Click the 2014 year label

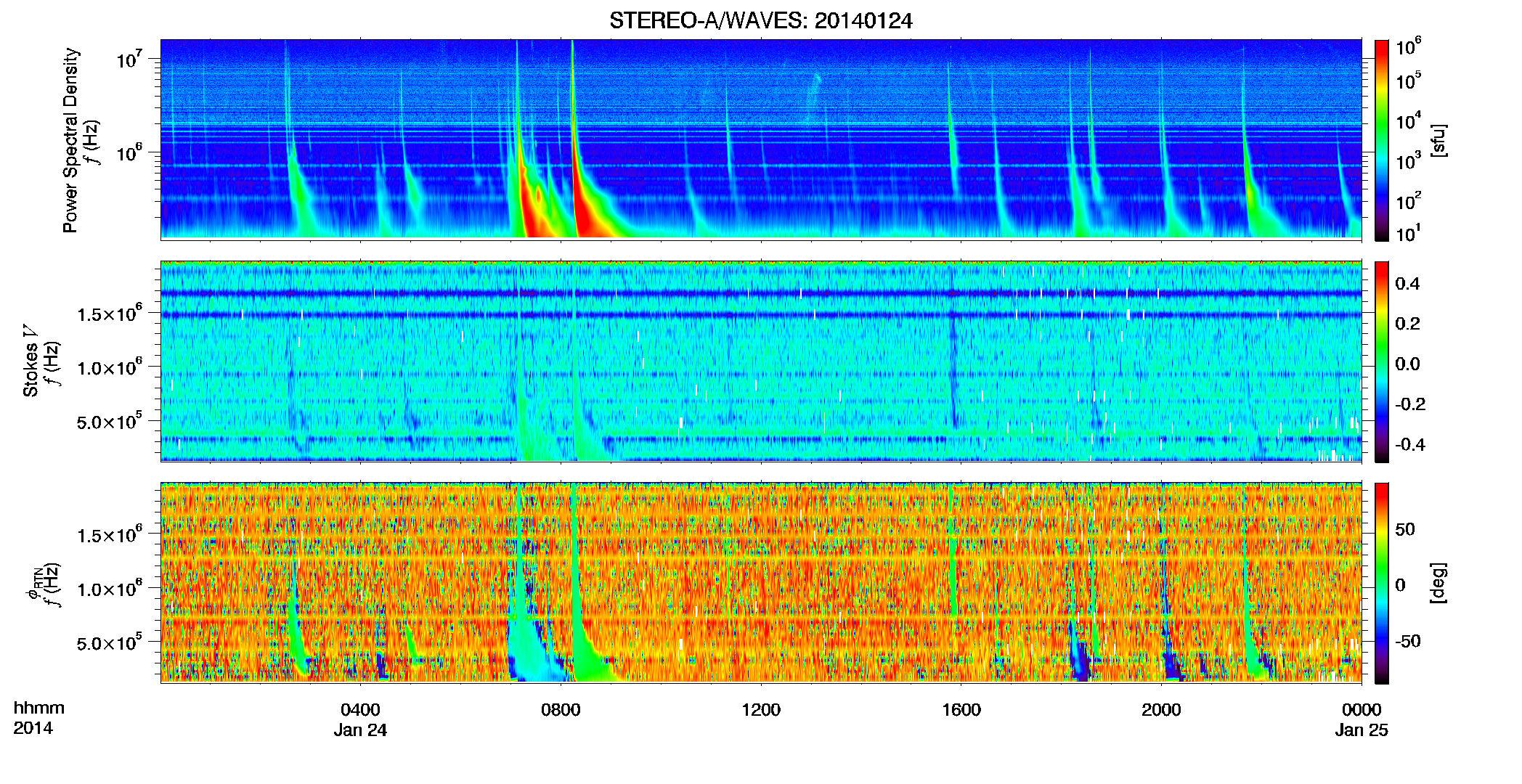(33, 728)
